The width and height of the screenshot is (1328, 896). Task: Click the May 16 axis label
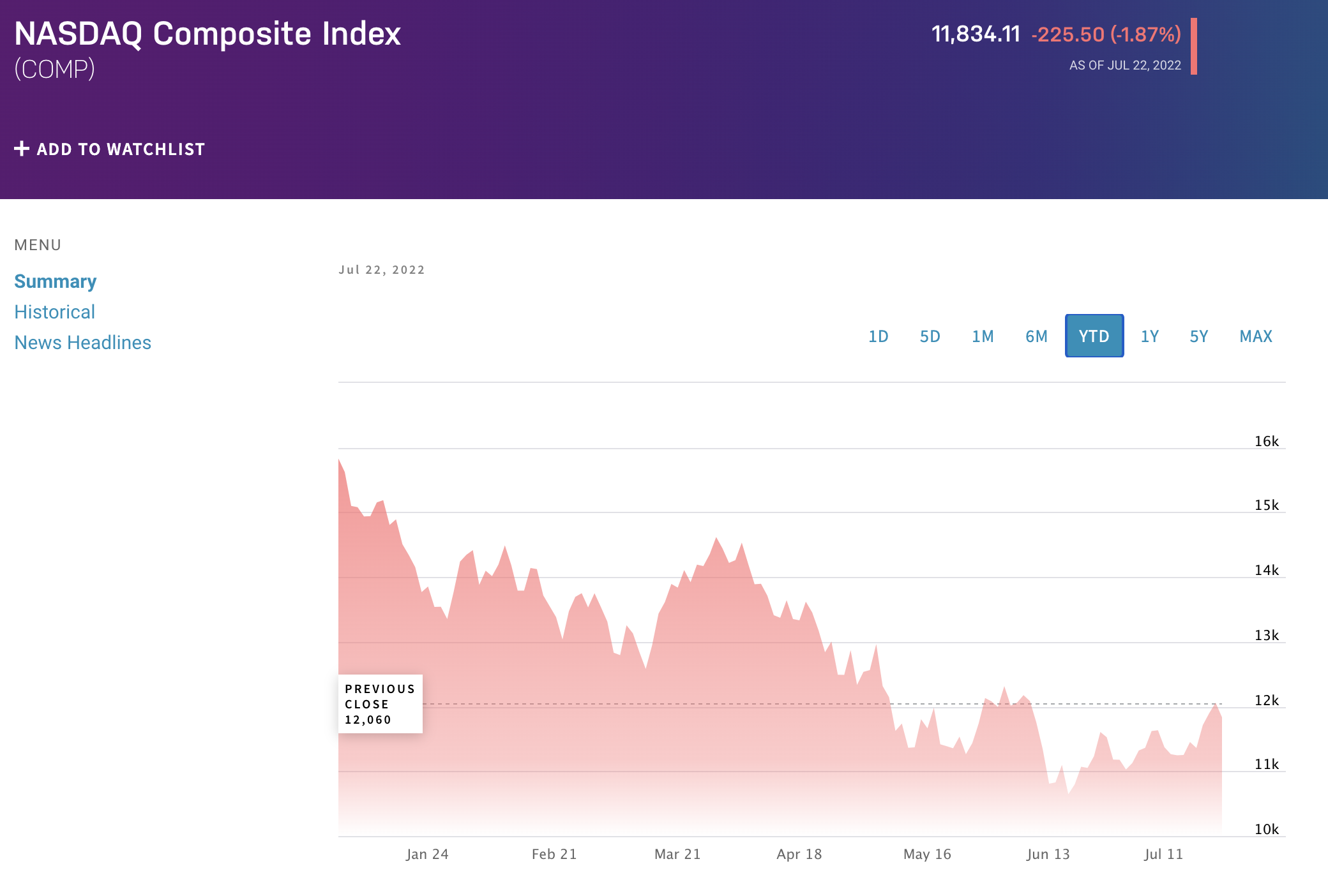point(927,854)
